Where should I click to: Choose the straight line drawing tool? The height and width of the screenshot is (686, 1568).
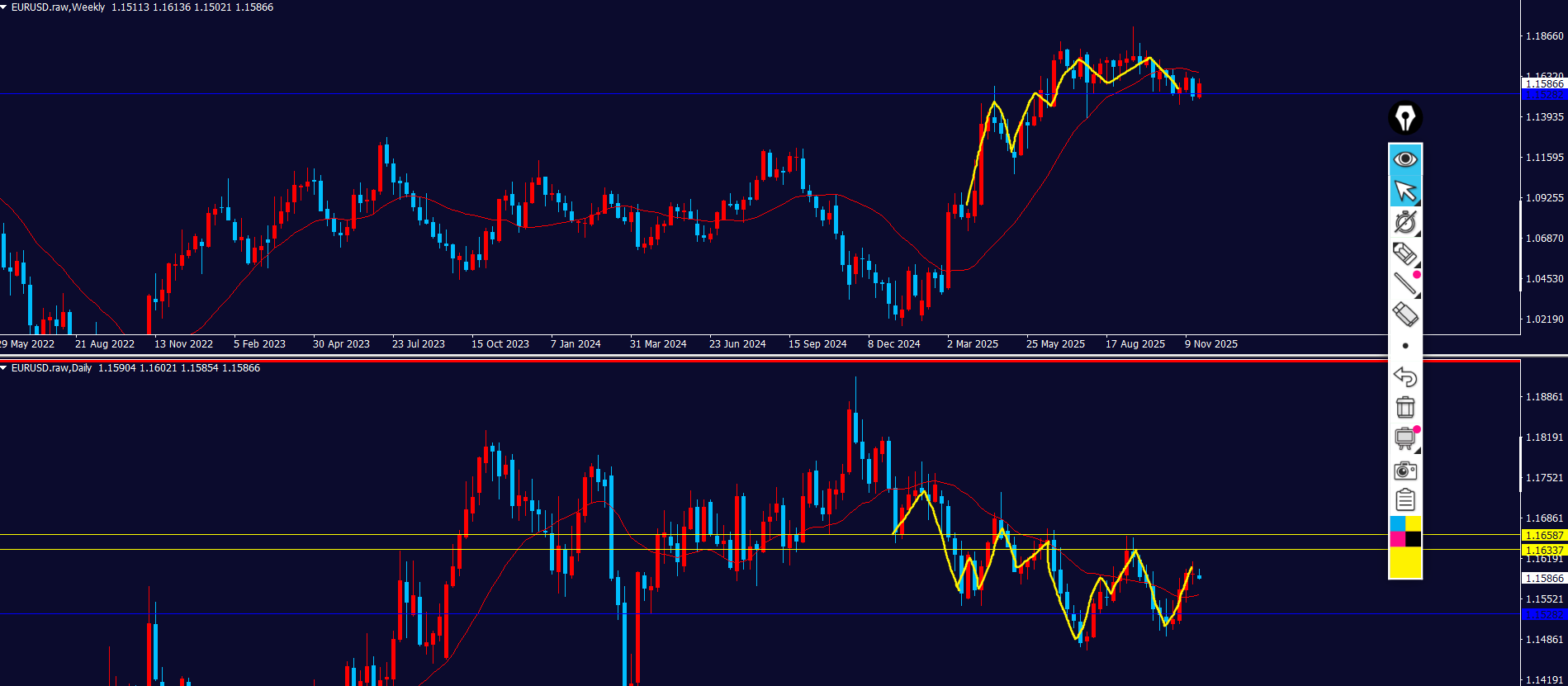coord(1405,284)
